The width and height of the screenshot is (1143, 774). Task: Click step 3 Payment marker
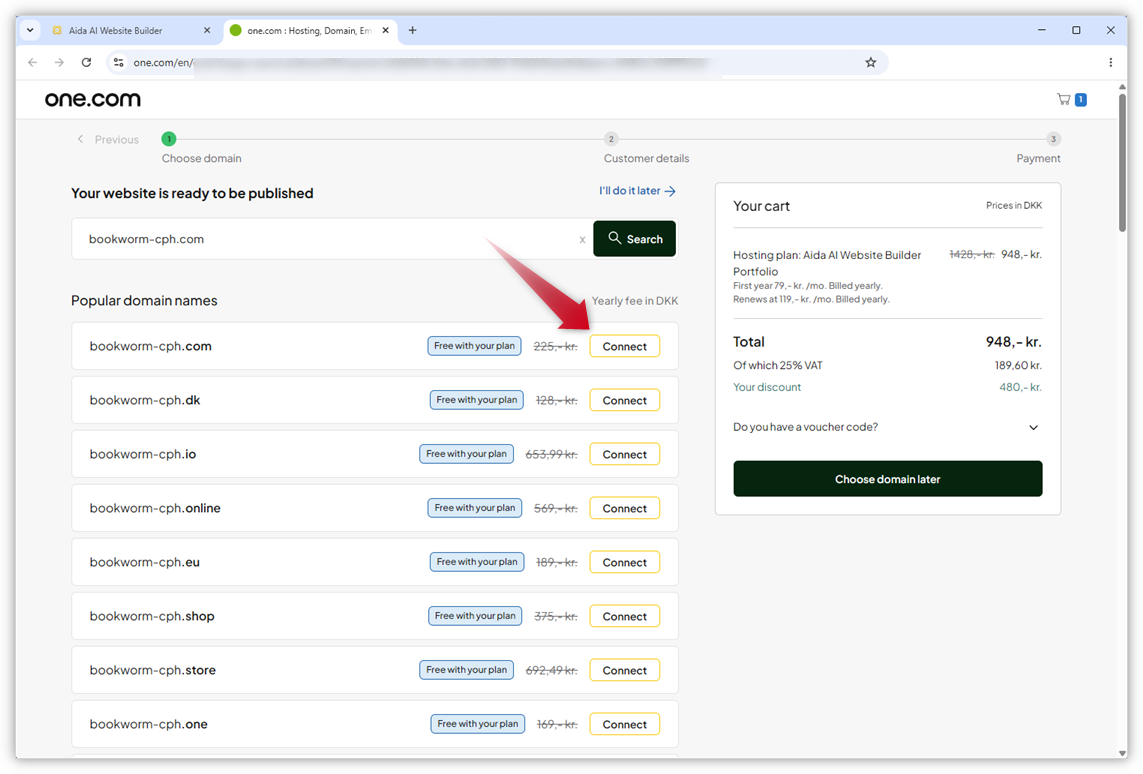[1053, 138]
